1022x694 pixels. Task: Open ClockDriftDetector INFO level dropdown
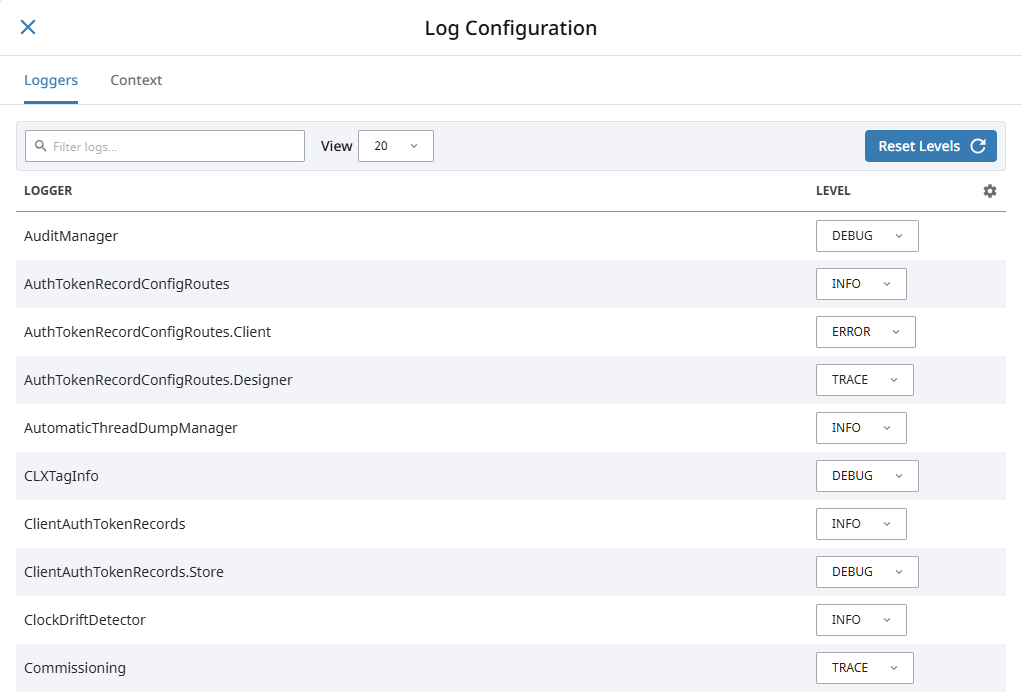click(860, 620)
